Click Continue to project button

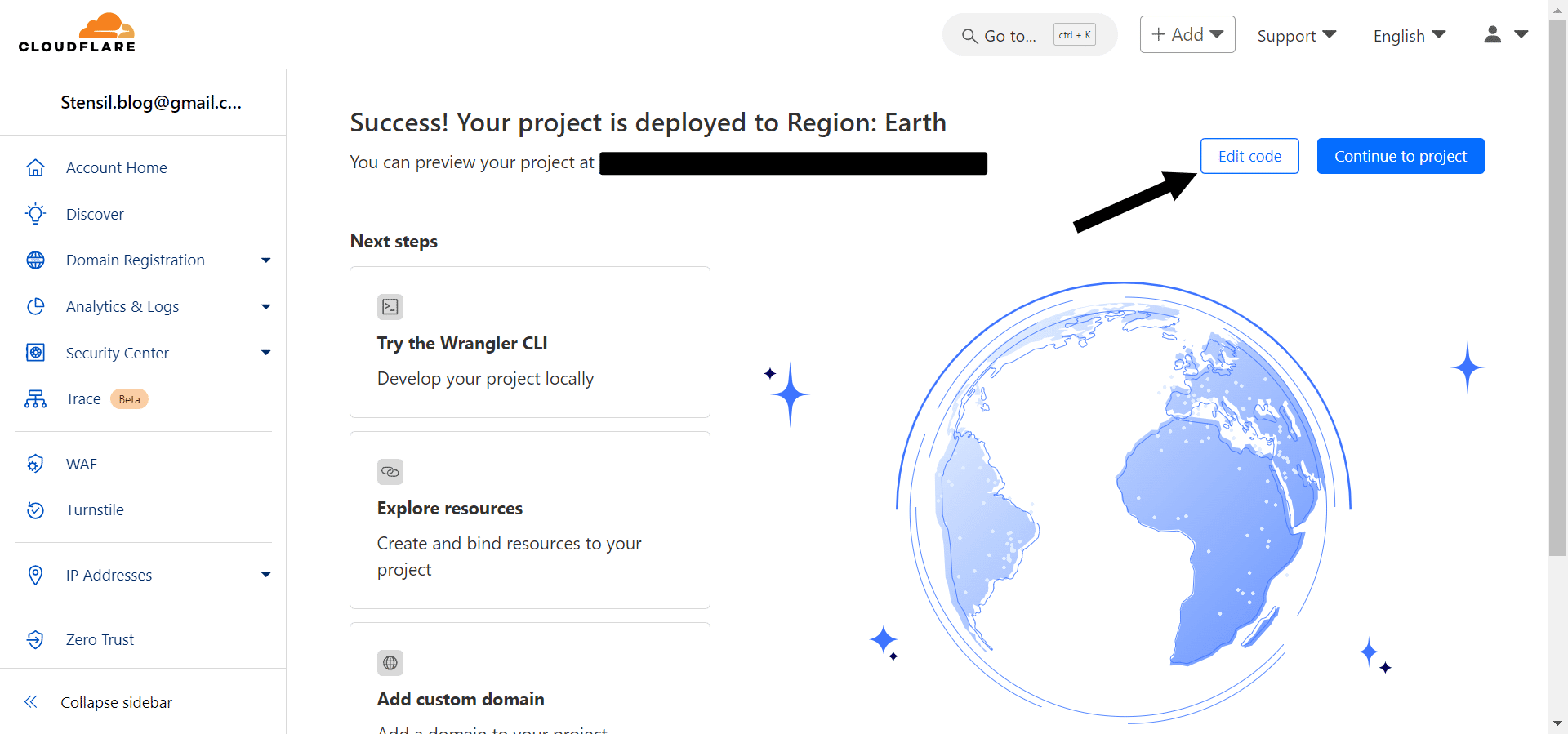tap(1400, 156)
